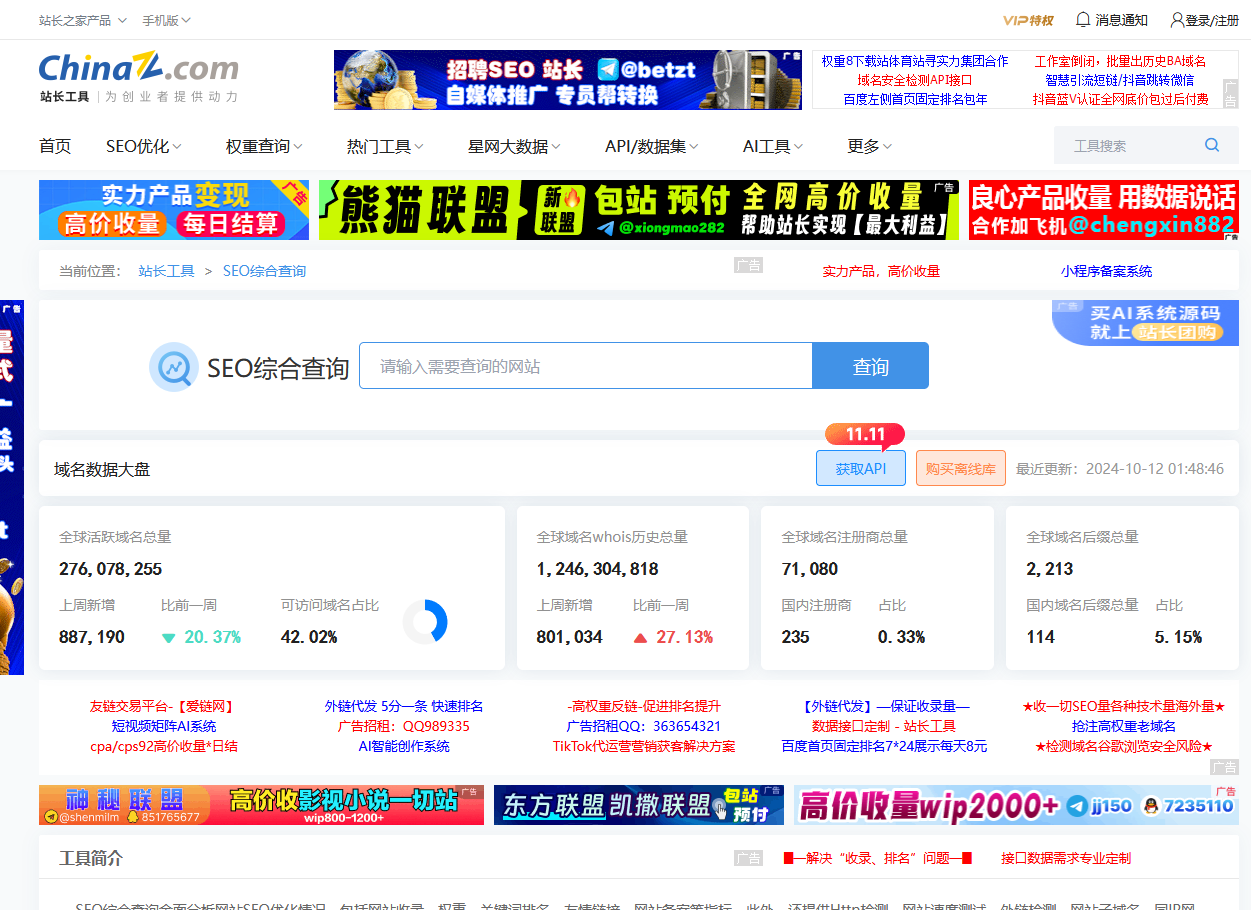Screen dimensions: 1251x910
Task: Open the AI工具 menu dropdown
Action: pos(773,146)
